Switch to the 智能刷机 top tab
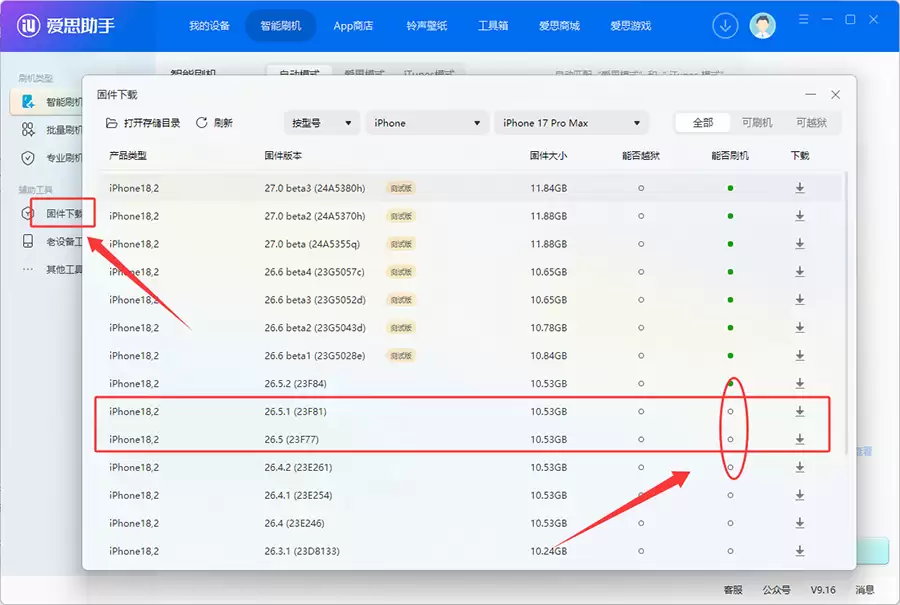Viewport: 900px width, 605px height. point(281,26)
